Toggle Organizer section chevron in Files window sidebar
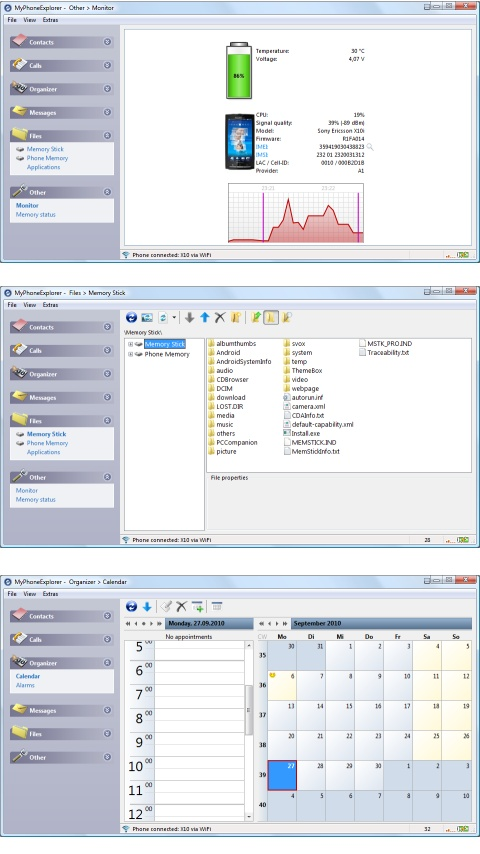 (107, 374)
